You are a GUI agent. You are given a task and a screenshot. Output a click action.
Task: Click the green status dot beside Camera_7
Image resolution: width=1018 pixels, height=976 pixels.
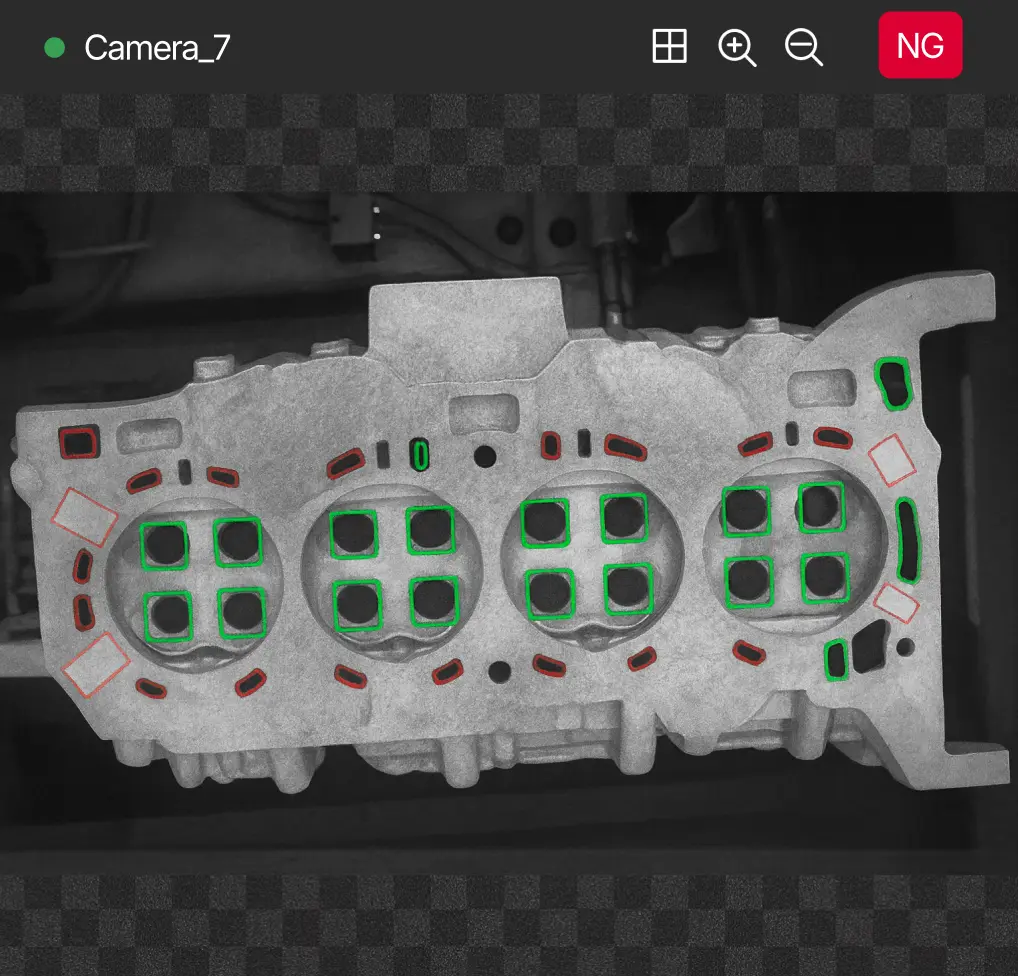(55, 48)
